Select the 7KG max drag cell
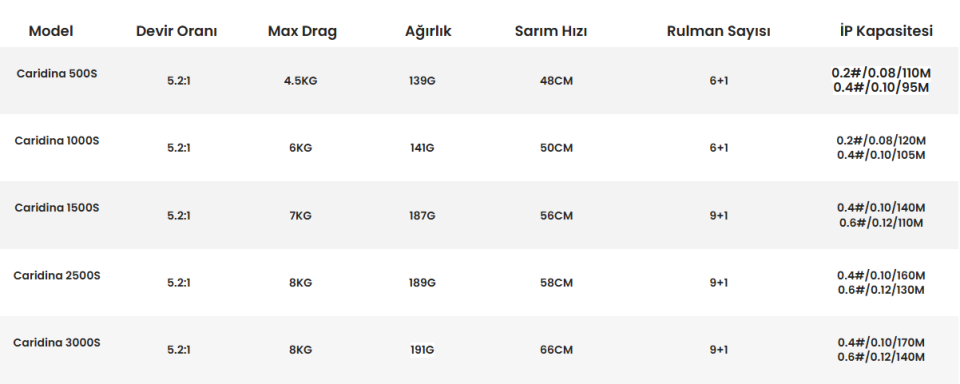This screenshot has width=960, height=384. [301, 216]
